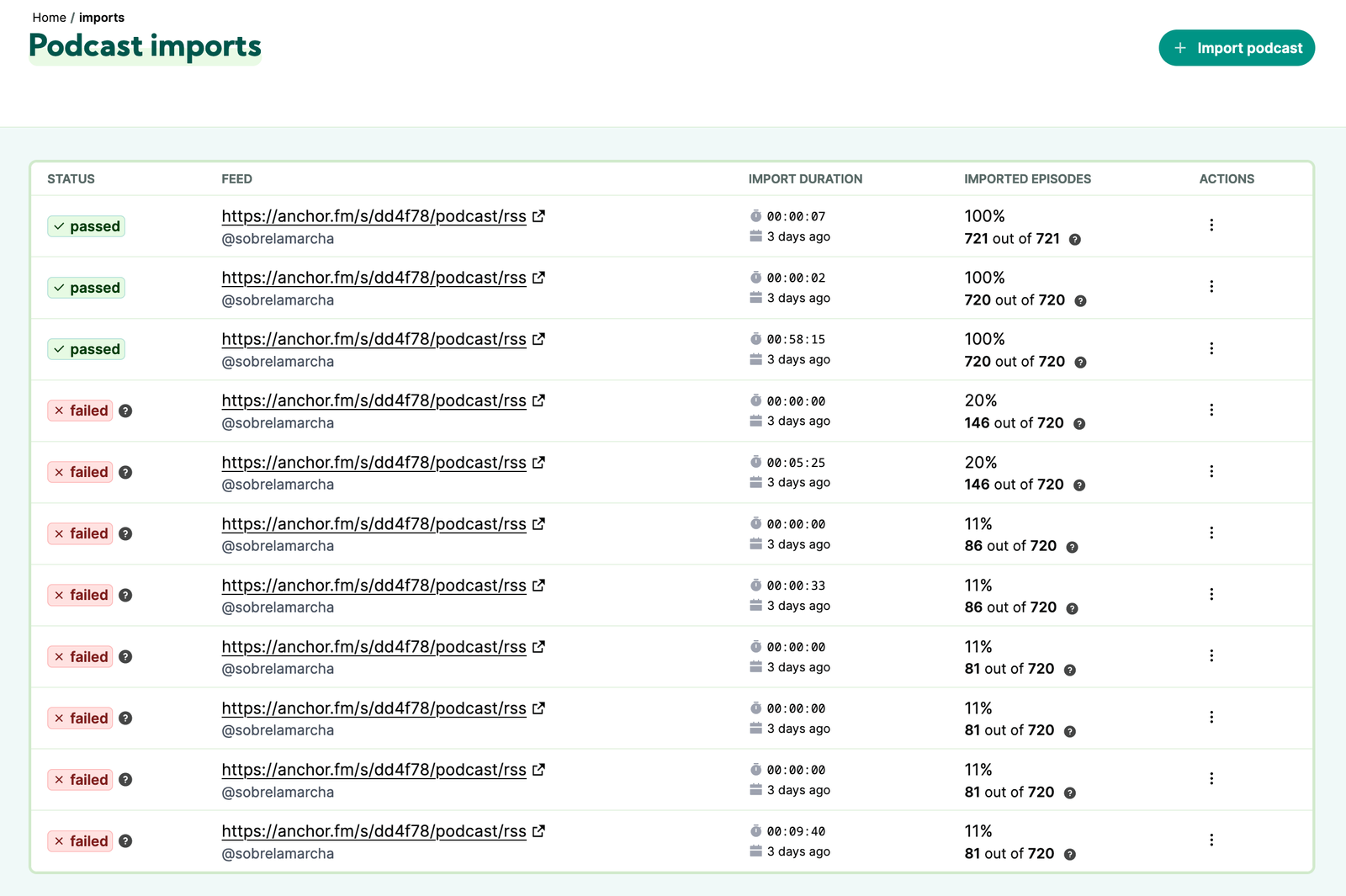Click the failed badge in the 00:05:25 row

pyautogui.click(x=80, y=472)
